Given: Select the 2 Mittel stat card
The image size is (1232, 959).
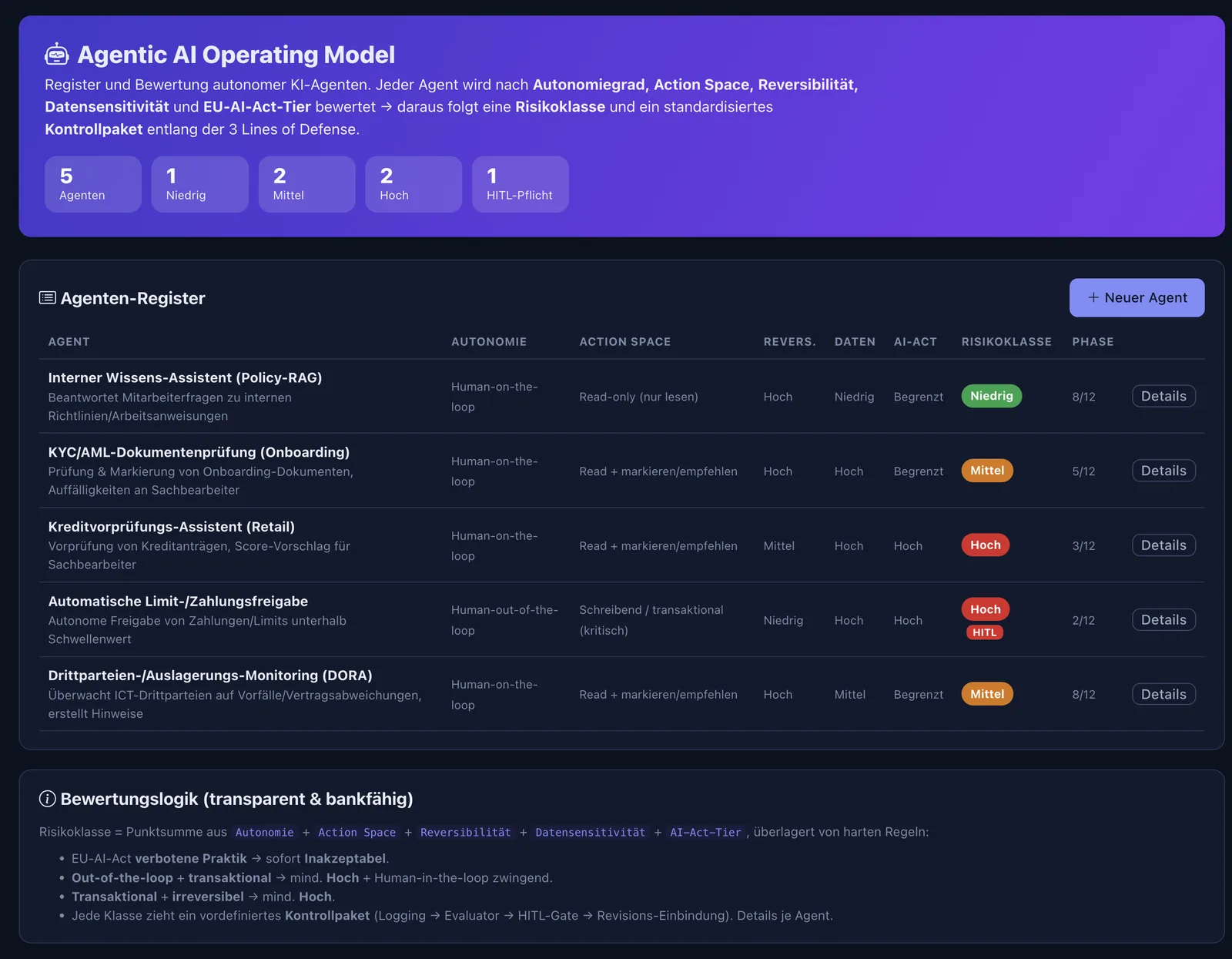Looking at the screenshot, I should point(307,184).
